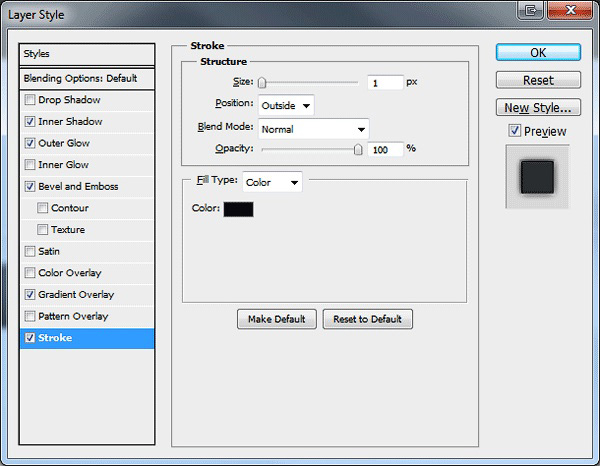Open the Position dropdown set to Outside
Screen dimensions: 600x466
pos(286,105)
